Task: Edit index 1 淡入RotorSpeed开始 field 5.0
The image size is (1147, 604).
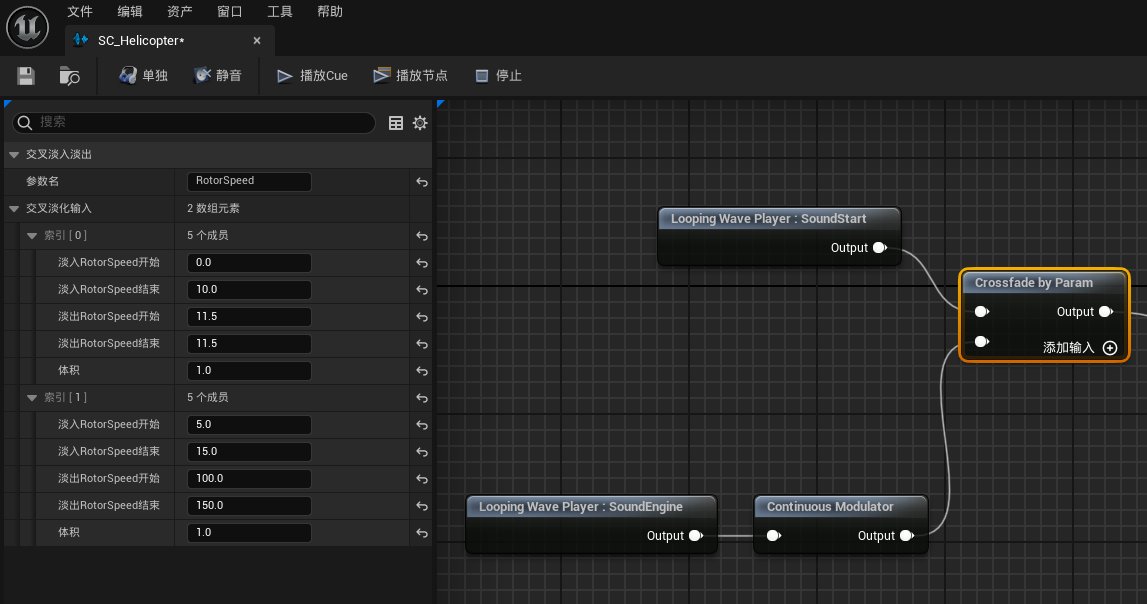Action: click(x=249, y=425)
